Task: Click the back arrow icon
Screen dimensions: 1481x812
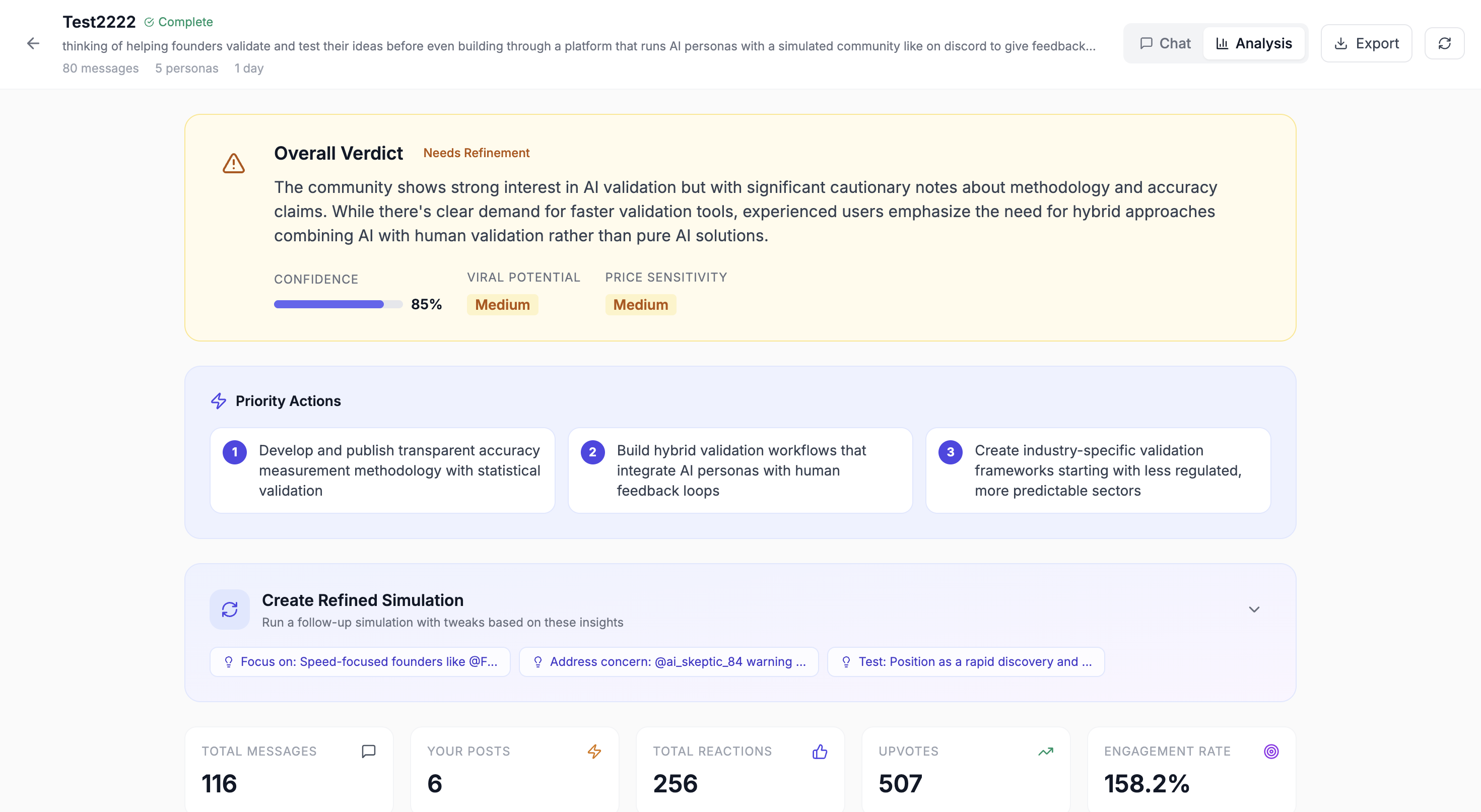Action: click(x=33, y=44)
